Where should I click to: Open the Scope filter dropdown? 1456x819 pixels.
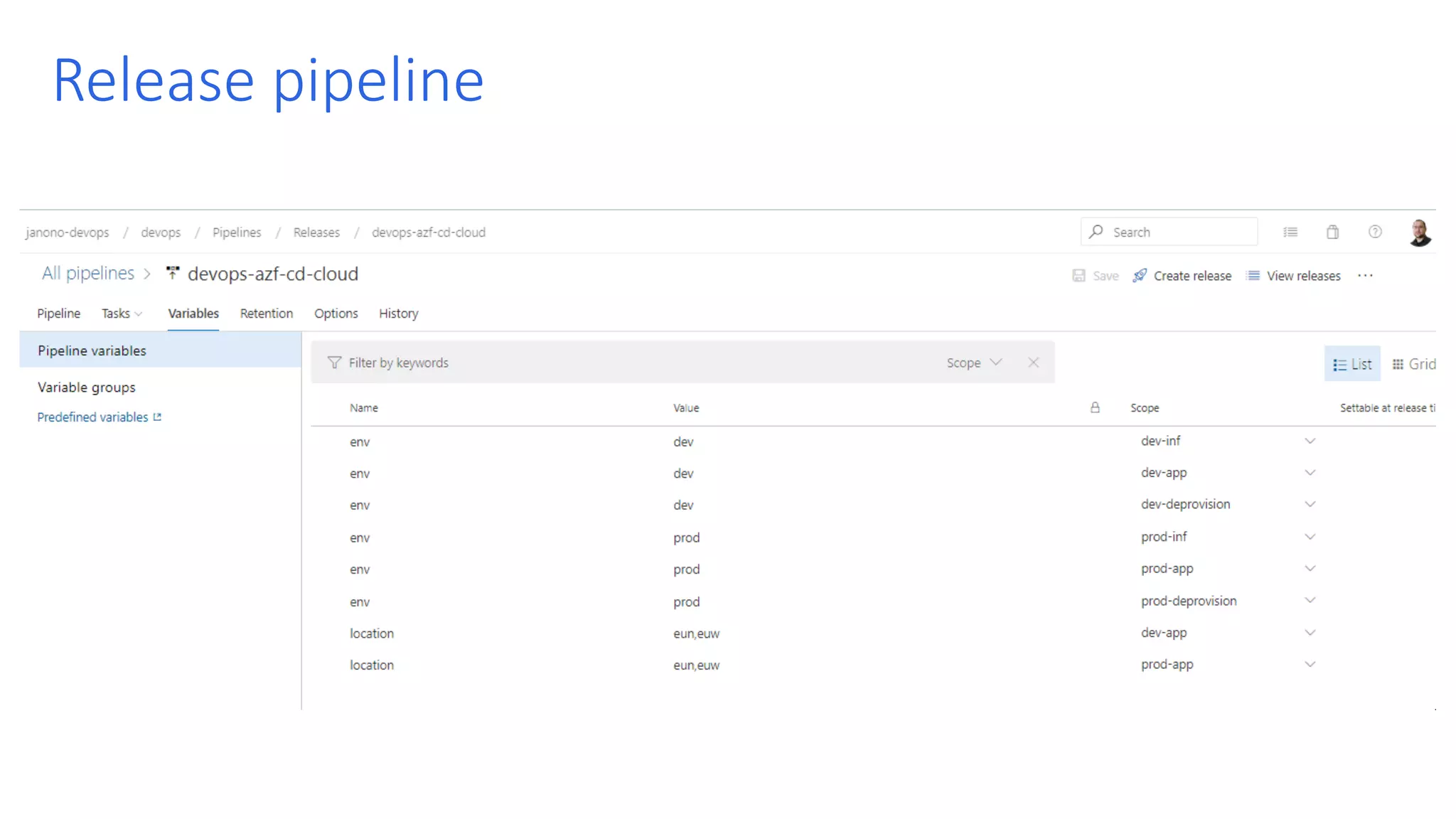[x=974, y=363]
